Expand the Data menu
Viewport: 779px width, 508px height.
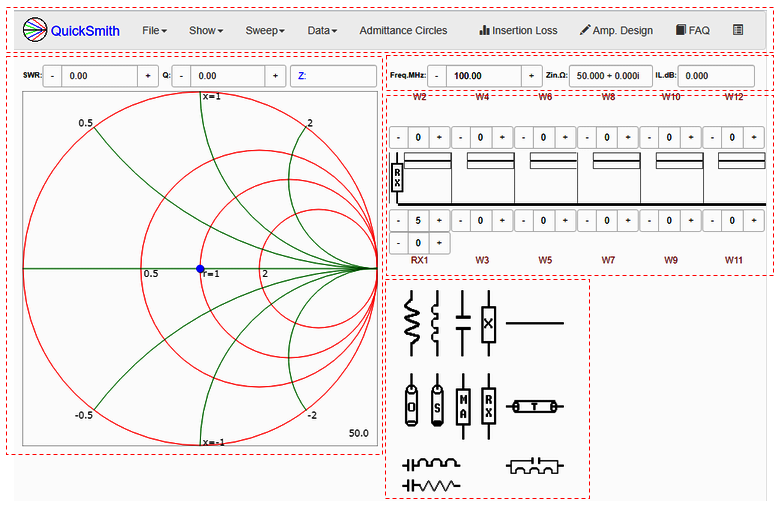point(322,30)
